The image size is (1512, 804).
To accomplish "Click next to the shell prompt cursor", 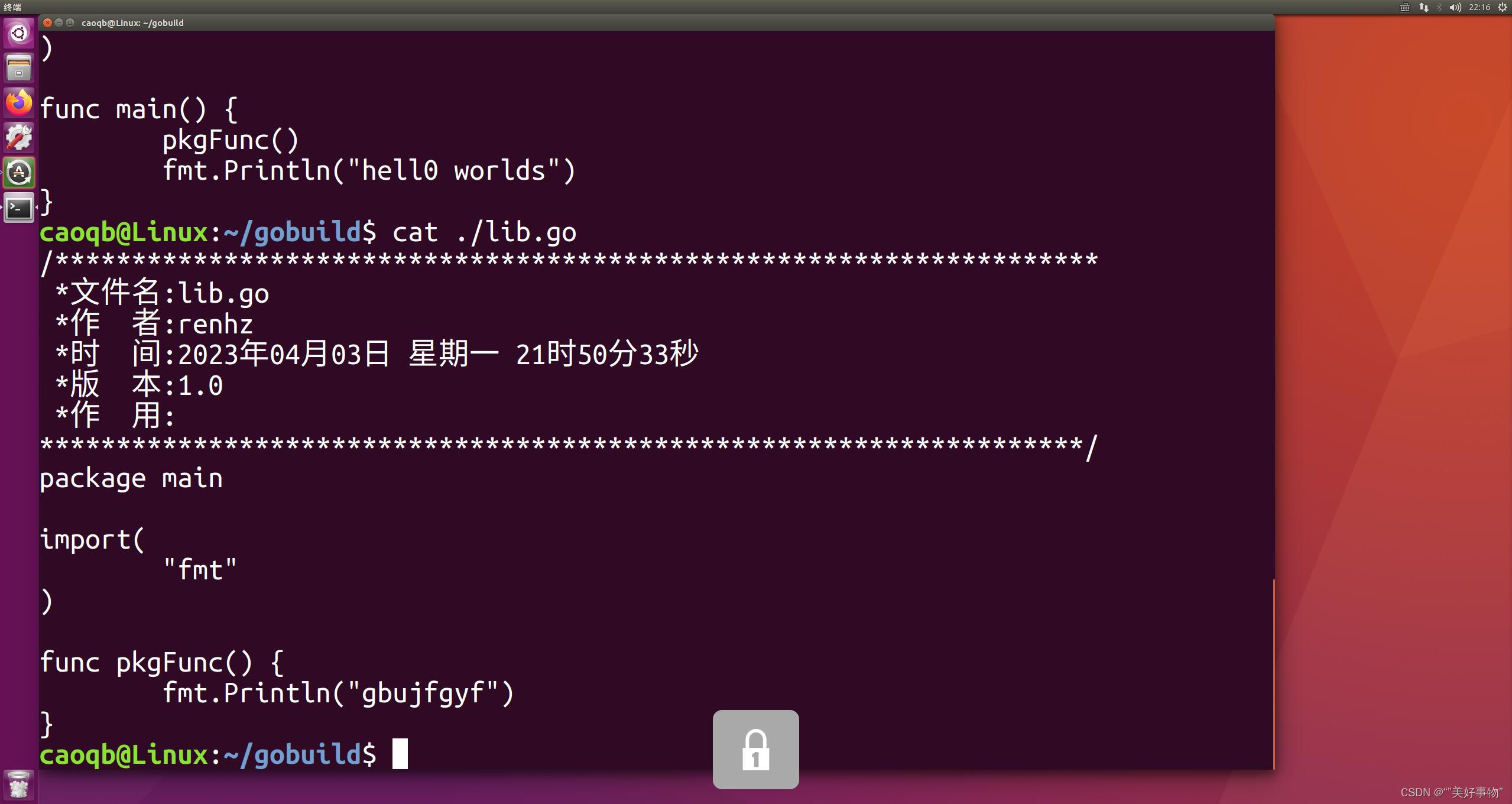I will tap(400, 754).
